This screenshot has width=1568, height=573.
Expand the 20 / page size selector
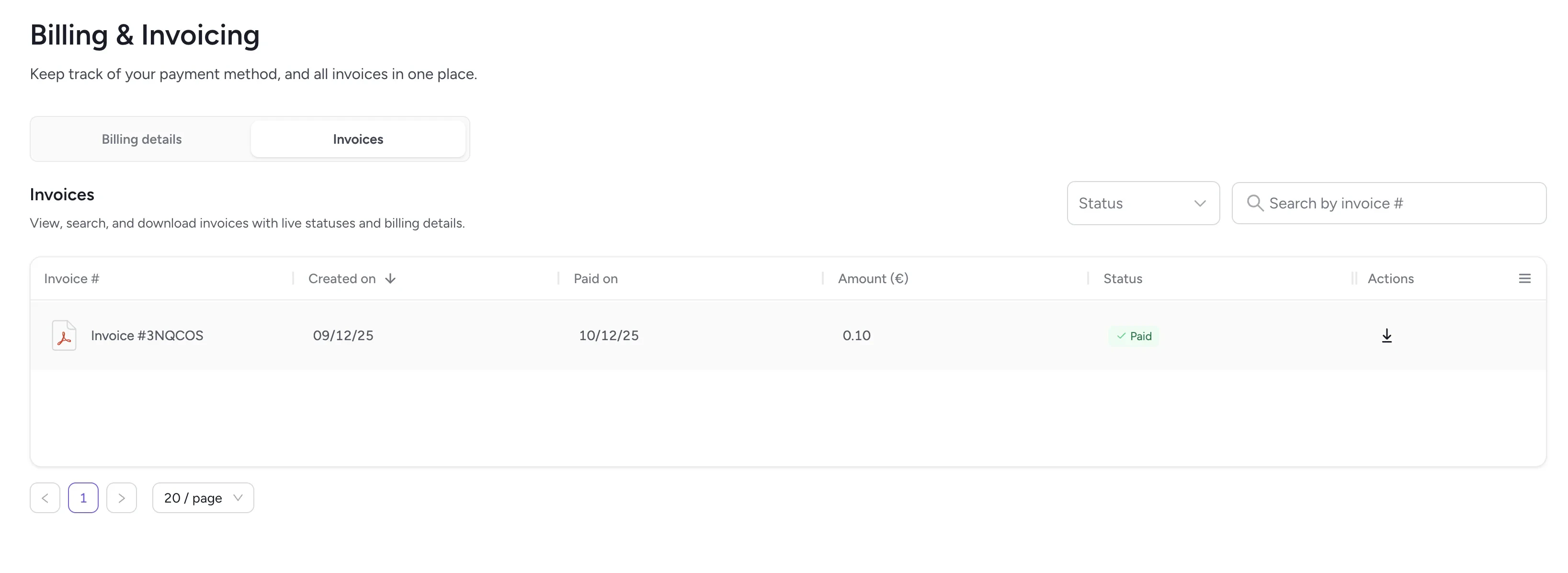click(203, 497)
